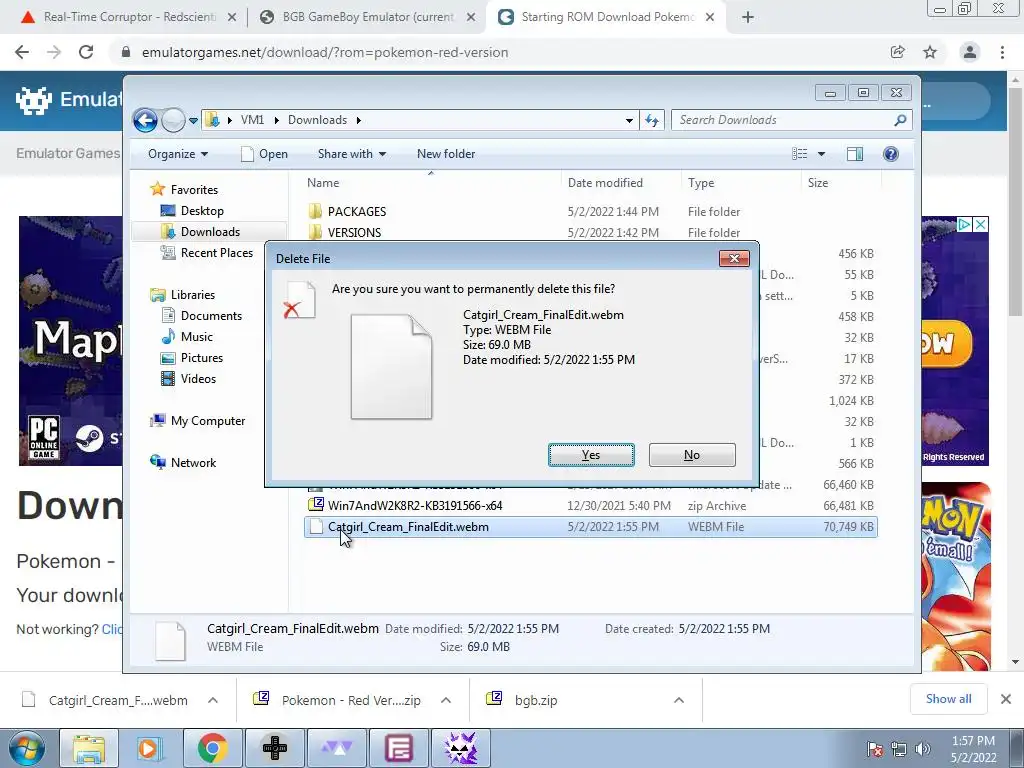The height and width of the screenshot is (768, 1024).
Task: Click Chrome back button
Action: [x=22, y=52]
